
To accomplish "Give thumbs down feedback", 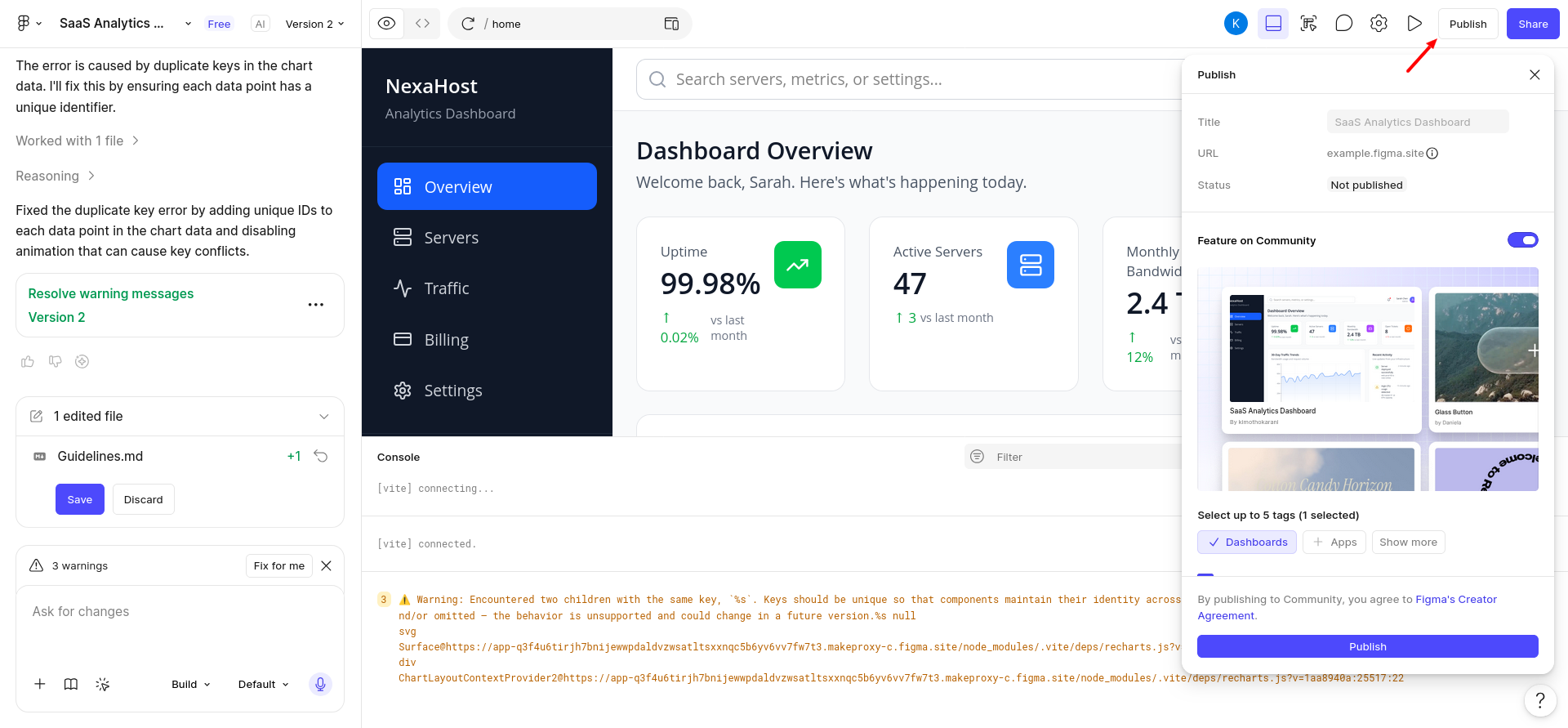I will click(55, 361).
